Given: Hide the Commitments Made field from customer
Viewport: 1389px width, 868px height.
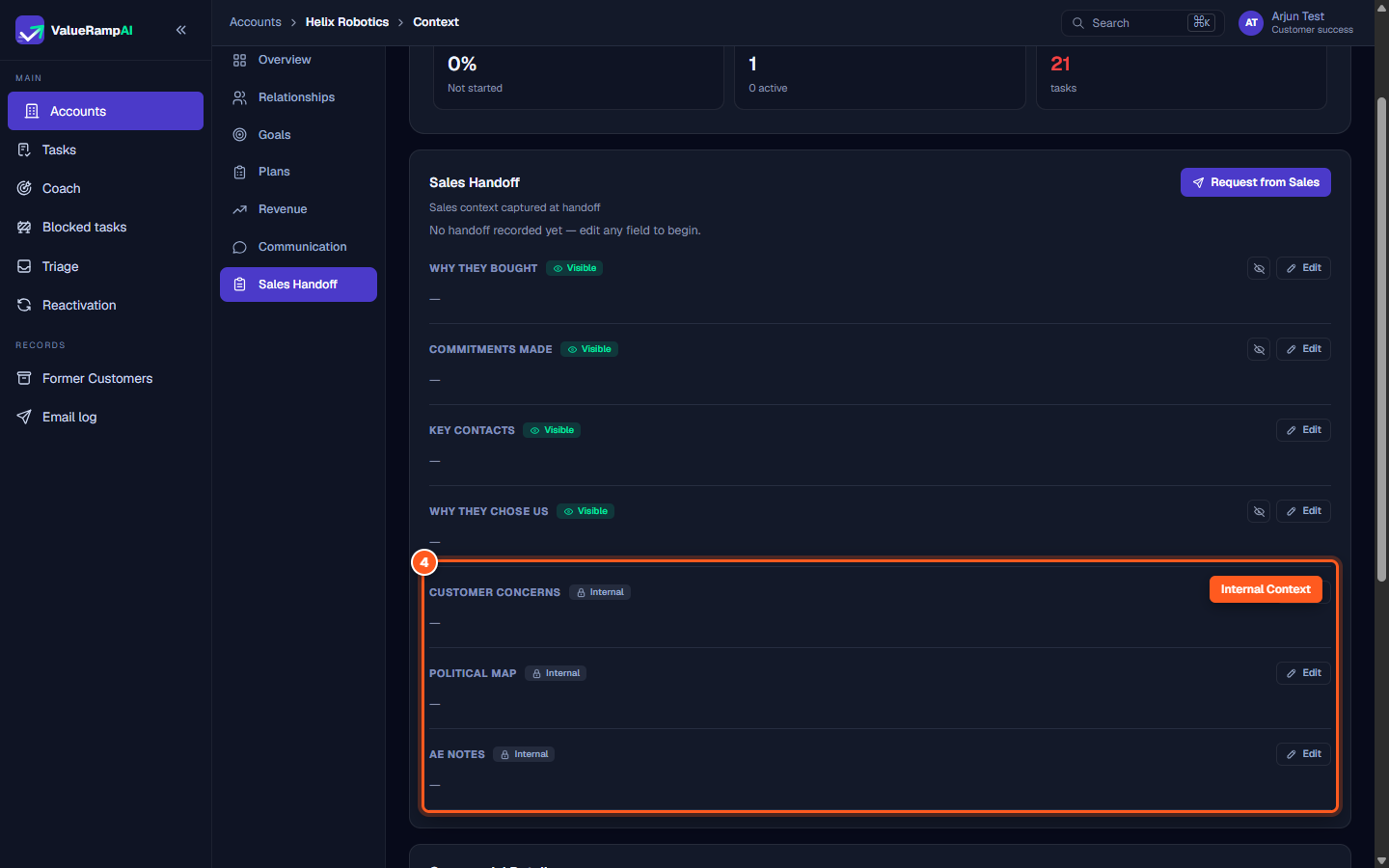Looking at the screenshot, I should pyautogui.click(x=1259, y=349).
